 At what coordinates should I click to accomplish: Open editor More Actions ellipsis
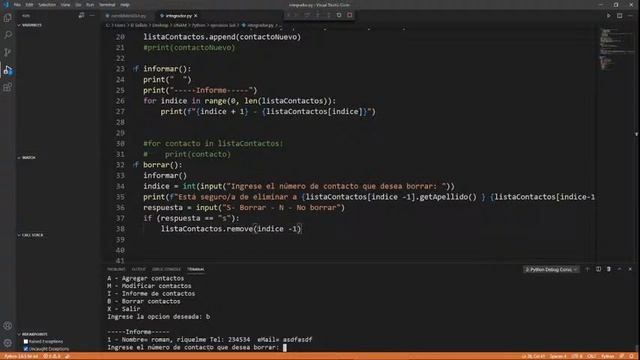click(631, 16)
